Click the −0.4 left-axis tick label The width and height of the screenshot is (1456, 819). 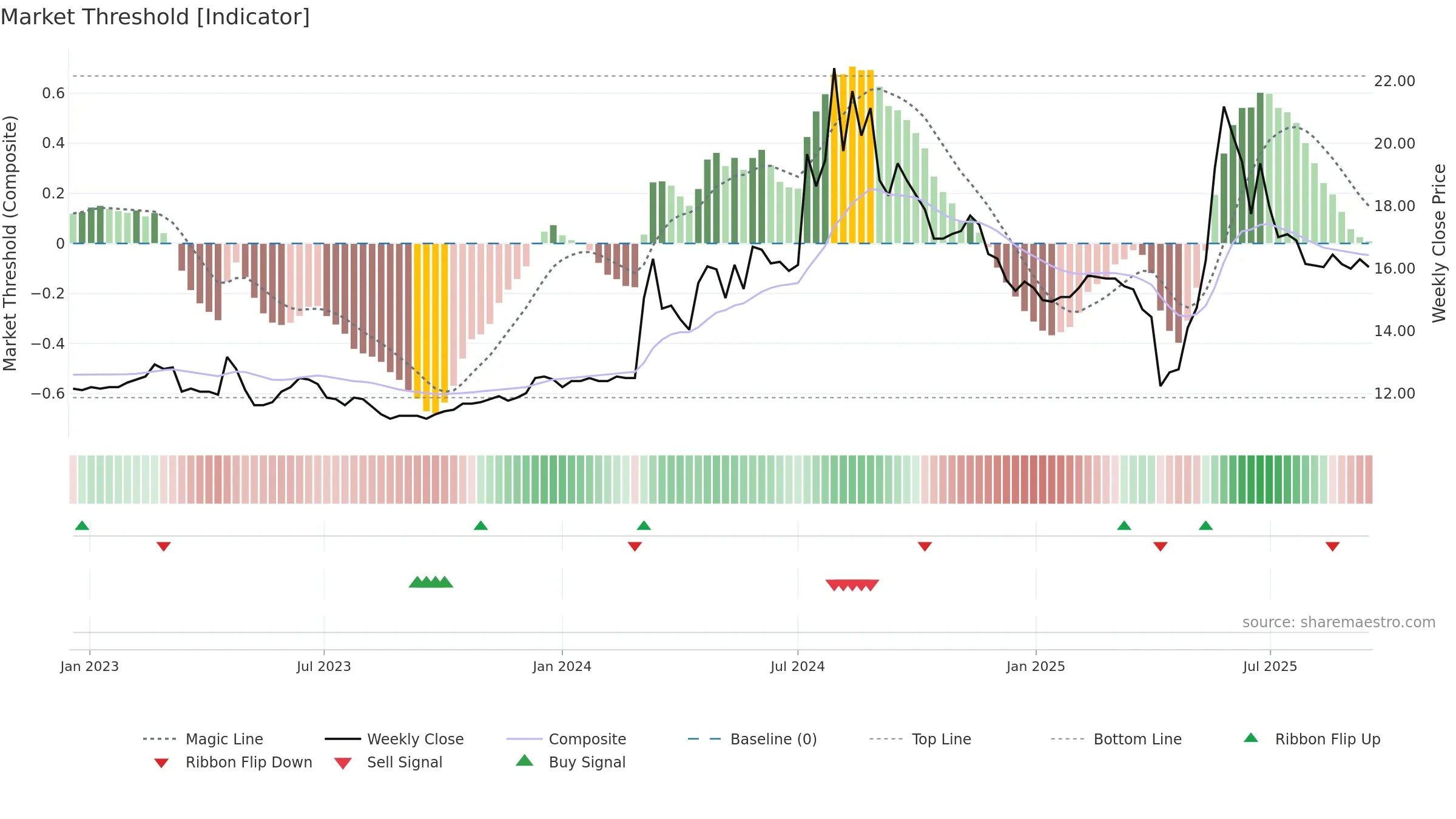pyautogui.click(x=48, y=343)
